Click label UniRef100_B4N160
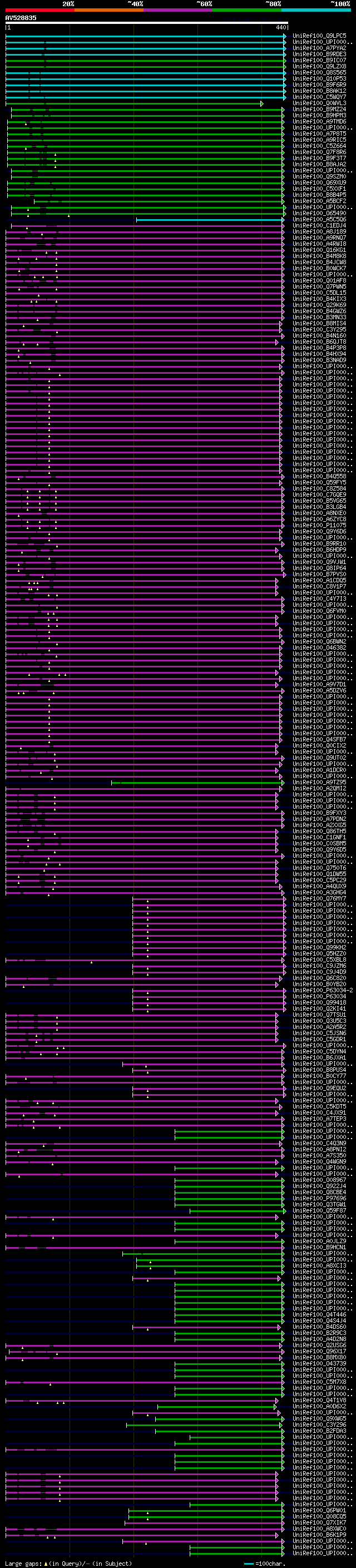This screenshot has height=1568, width=356. pos(319,335)
